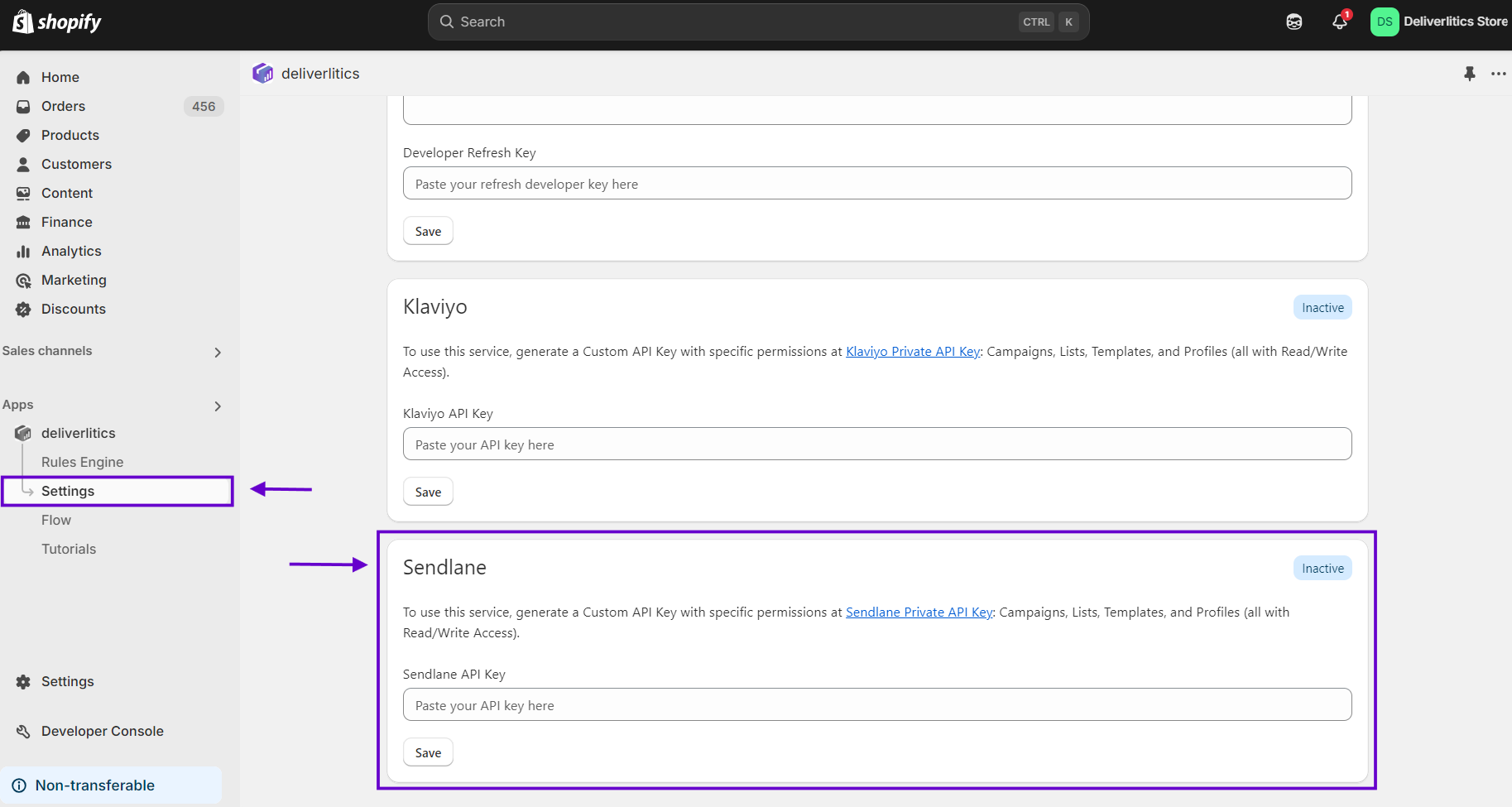Click the Developer Console wrench icon

pyautogui.click(x=23, y=732)
